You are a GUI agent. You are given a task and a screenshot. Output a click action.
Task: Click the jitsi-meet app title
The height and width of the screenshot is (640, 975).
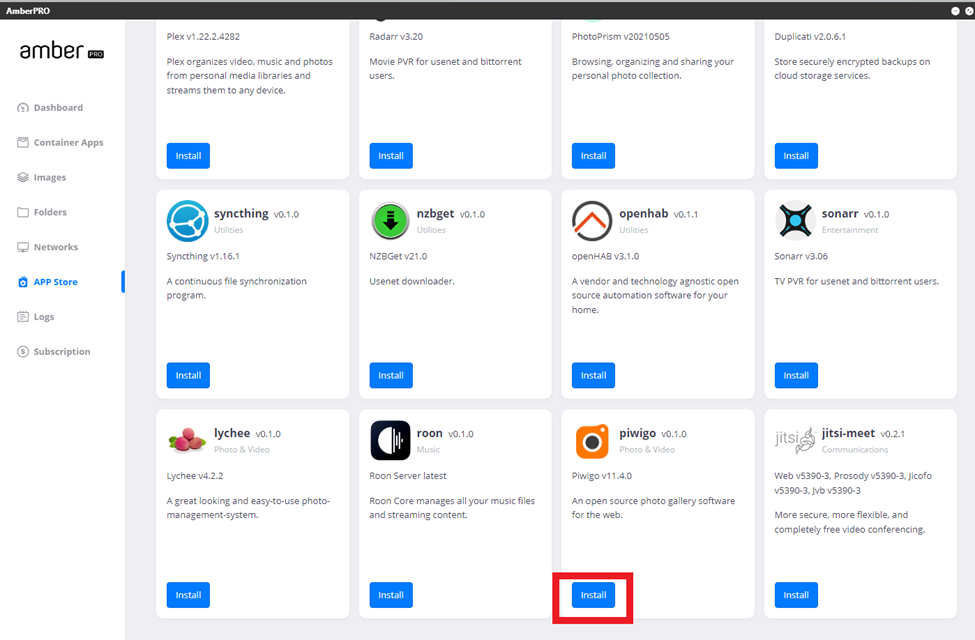[848, 433]
